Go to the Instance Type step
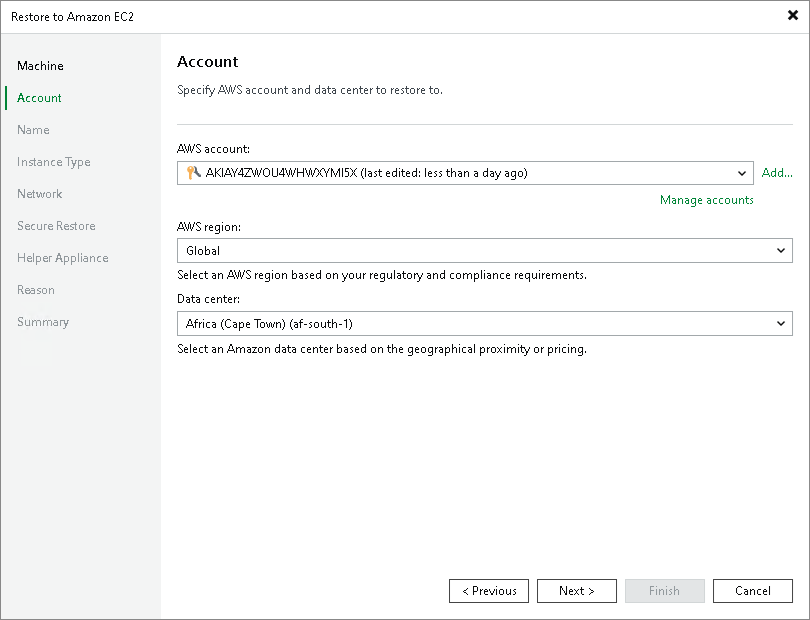 (53, 161)
